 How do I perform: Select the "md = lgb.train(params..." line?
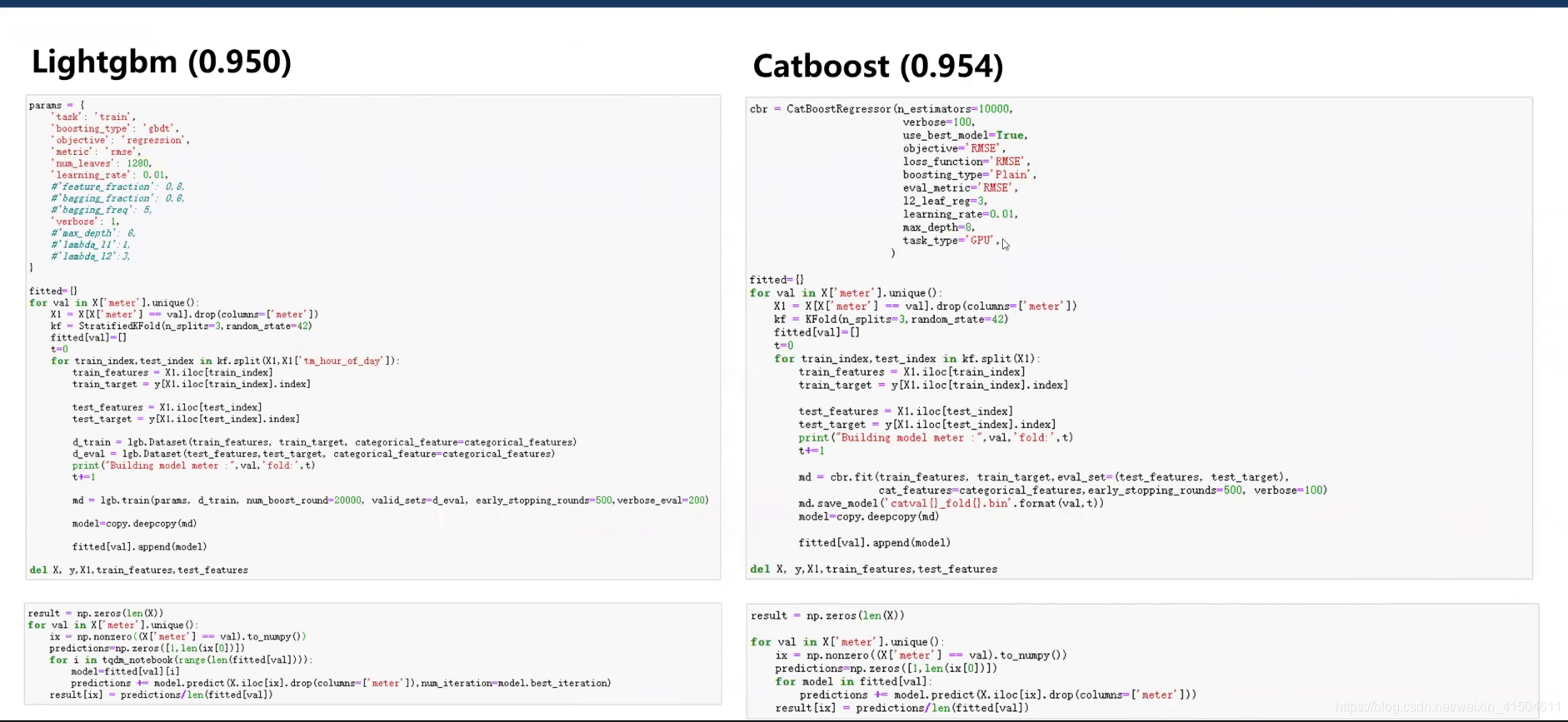point(390,500)
